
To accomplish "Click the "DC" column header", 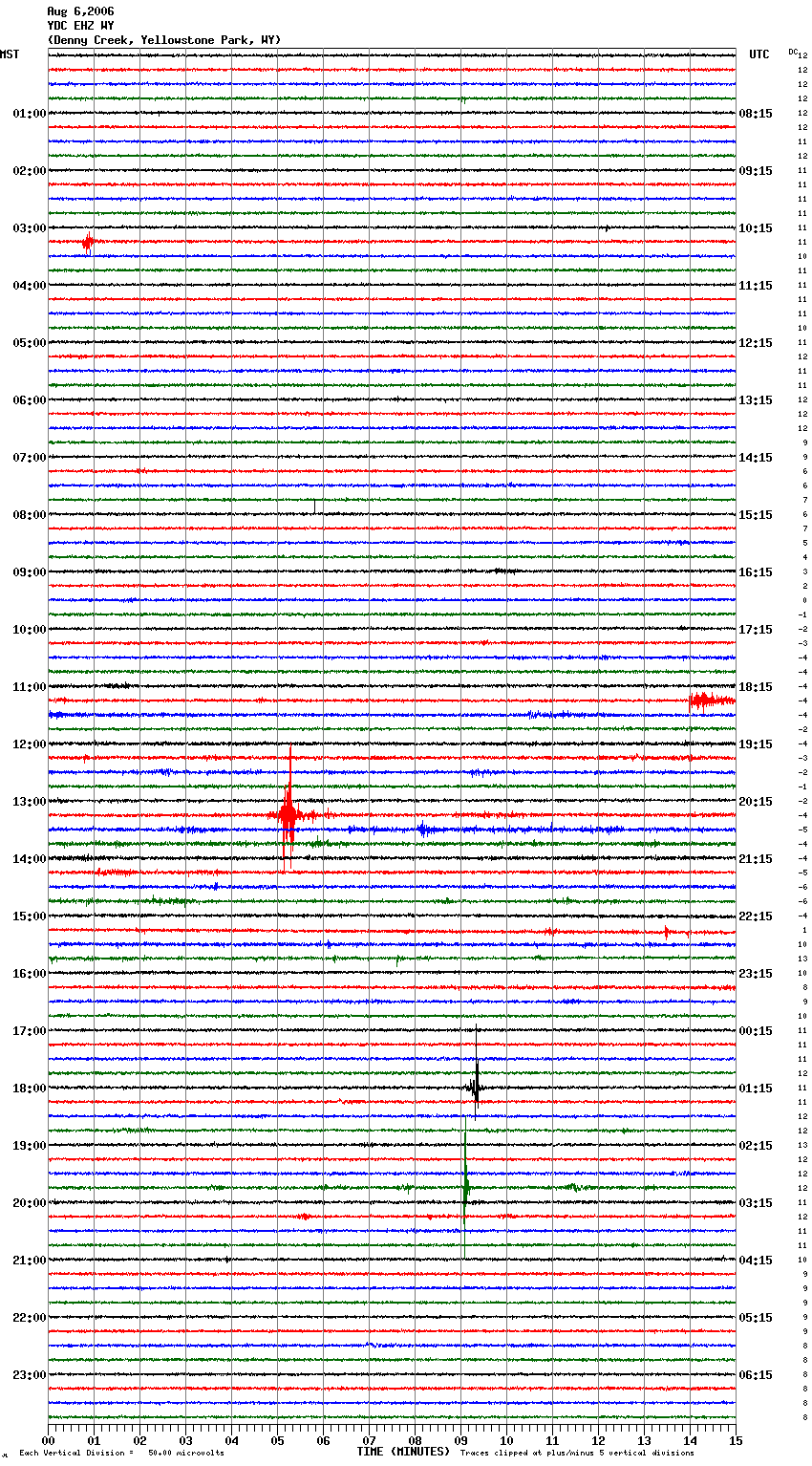I will [x=793, y=52].
